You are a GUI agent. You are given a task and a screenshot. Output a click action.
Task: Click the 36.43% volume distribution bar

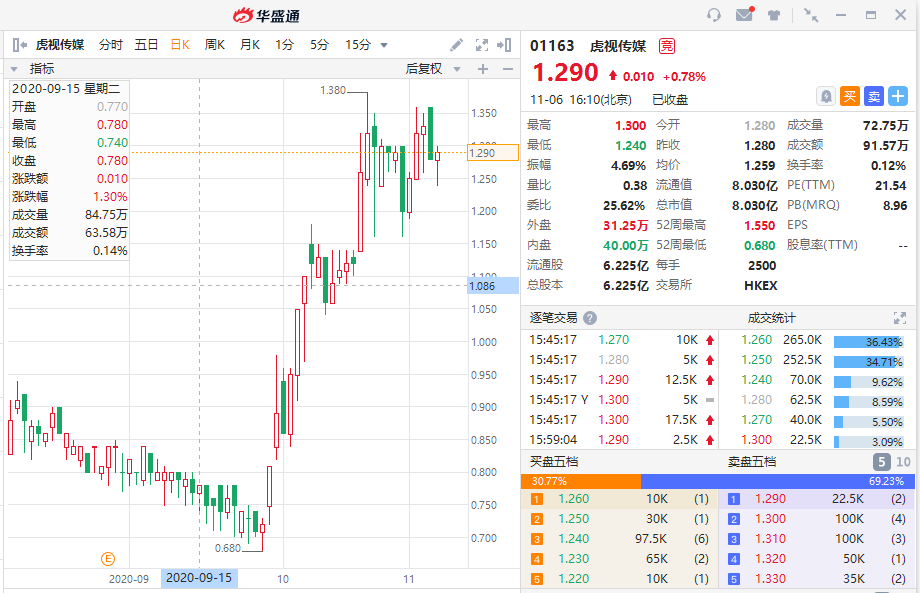point(868,342)
